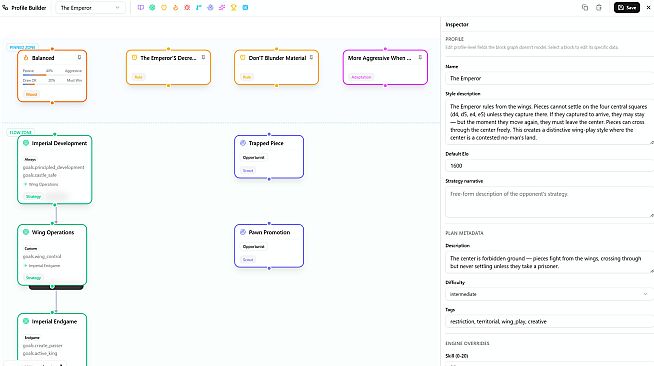
Task: Open the The Emperor profile dropdown
Action: [x=90, y=8]
